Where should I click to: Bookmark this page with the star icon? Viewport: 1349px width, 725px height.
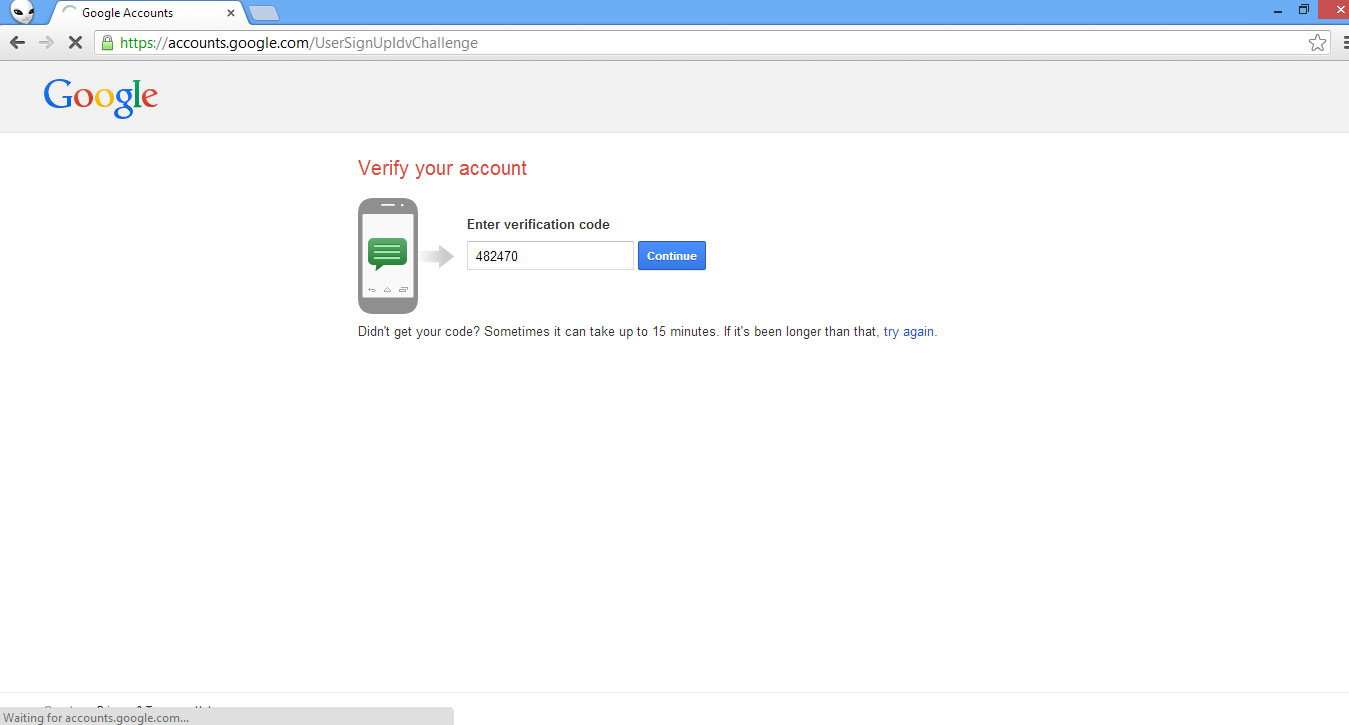click(1317, 43)
